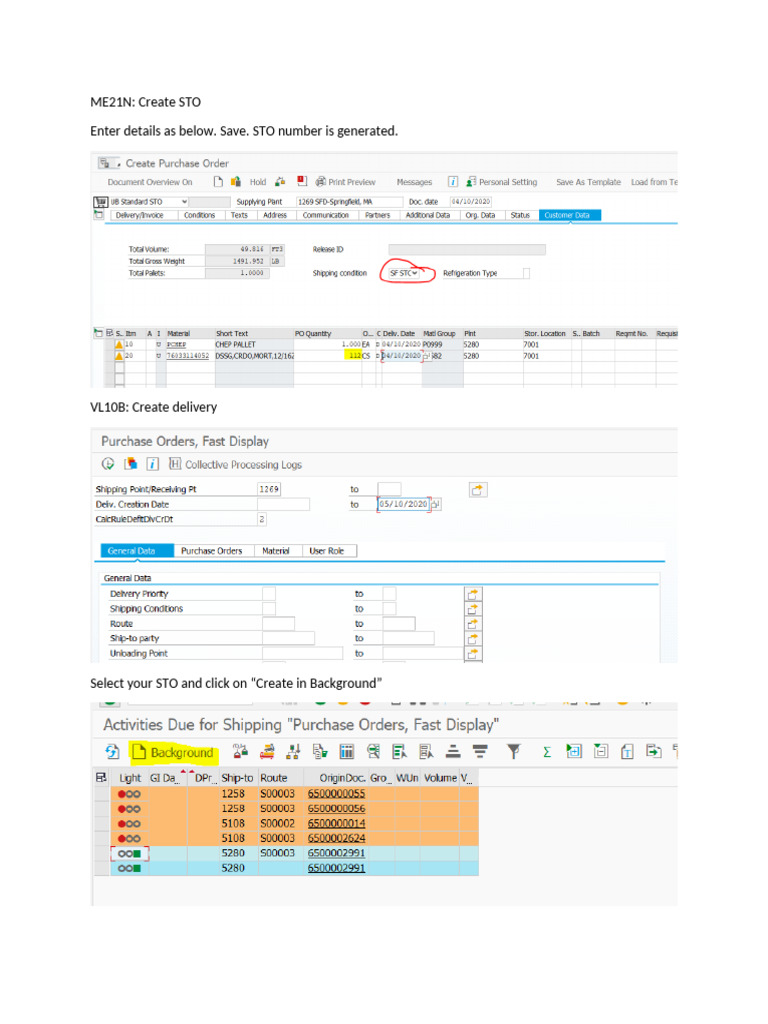Image resolution: width=768 pixels, height=1024 pixels.
Task: Click the shopping cart icon beside order type
Action: tap(101, 202)
